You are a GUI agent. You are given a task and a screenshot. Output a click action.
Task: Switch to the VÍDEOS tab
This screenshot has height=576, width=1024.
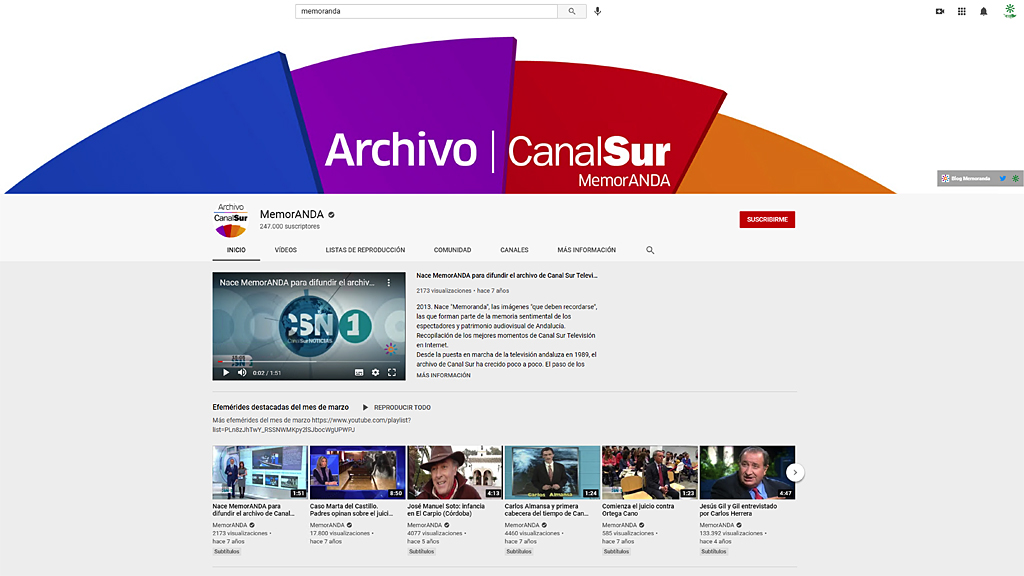pyautogui.click(x=285, y=250)
